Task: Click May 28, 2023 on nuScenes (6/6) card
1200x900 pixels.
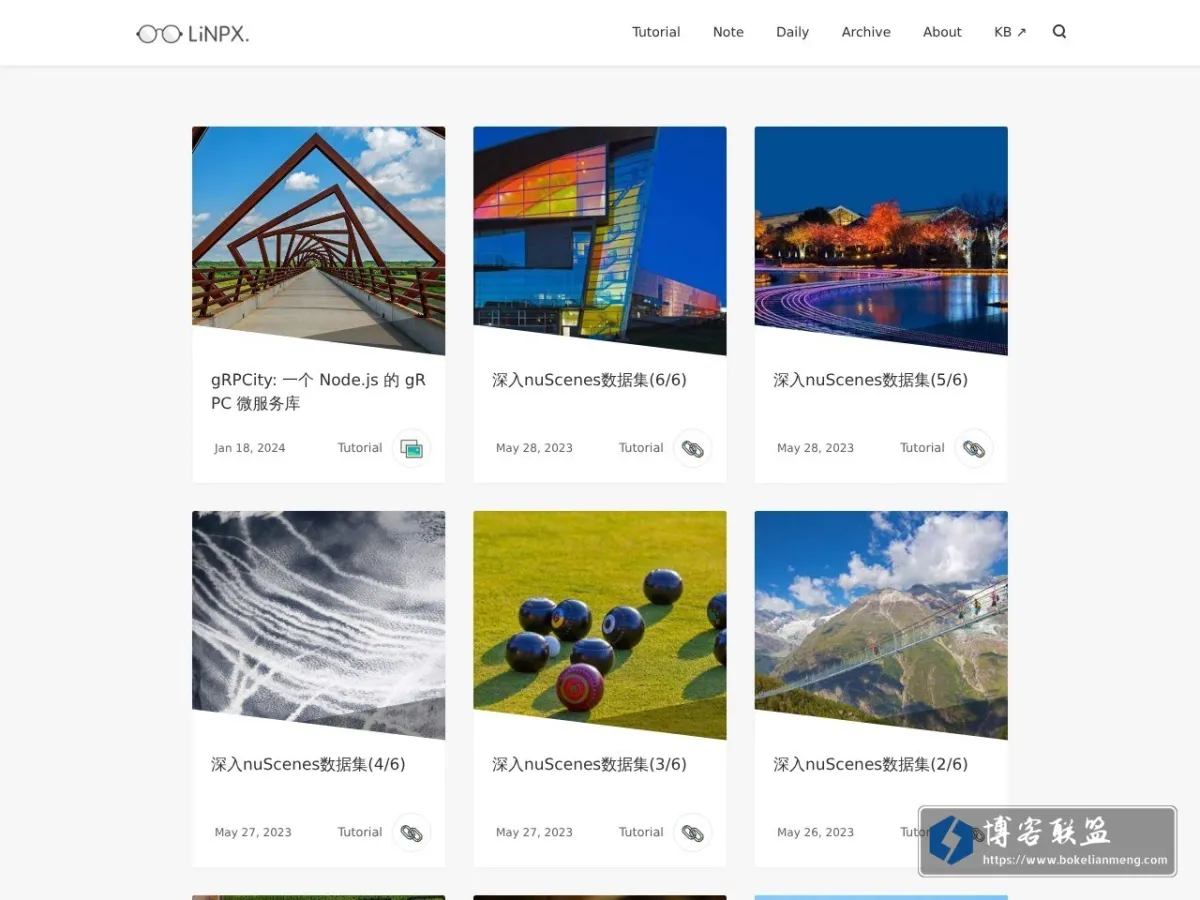Action: [x=534, y=448]
